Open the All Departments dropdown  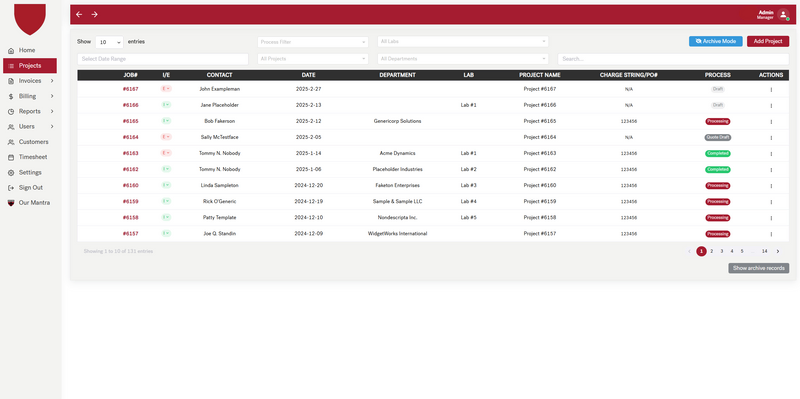463,59
